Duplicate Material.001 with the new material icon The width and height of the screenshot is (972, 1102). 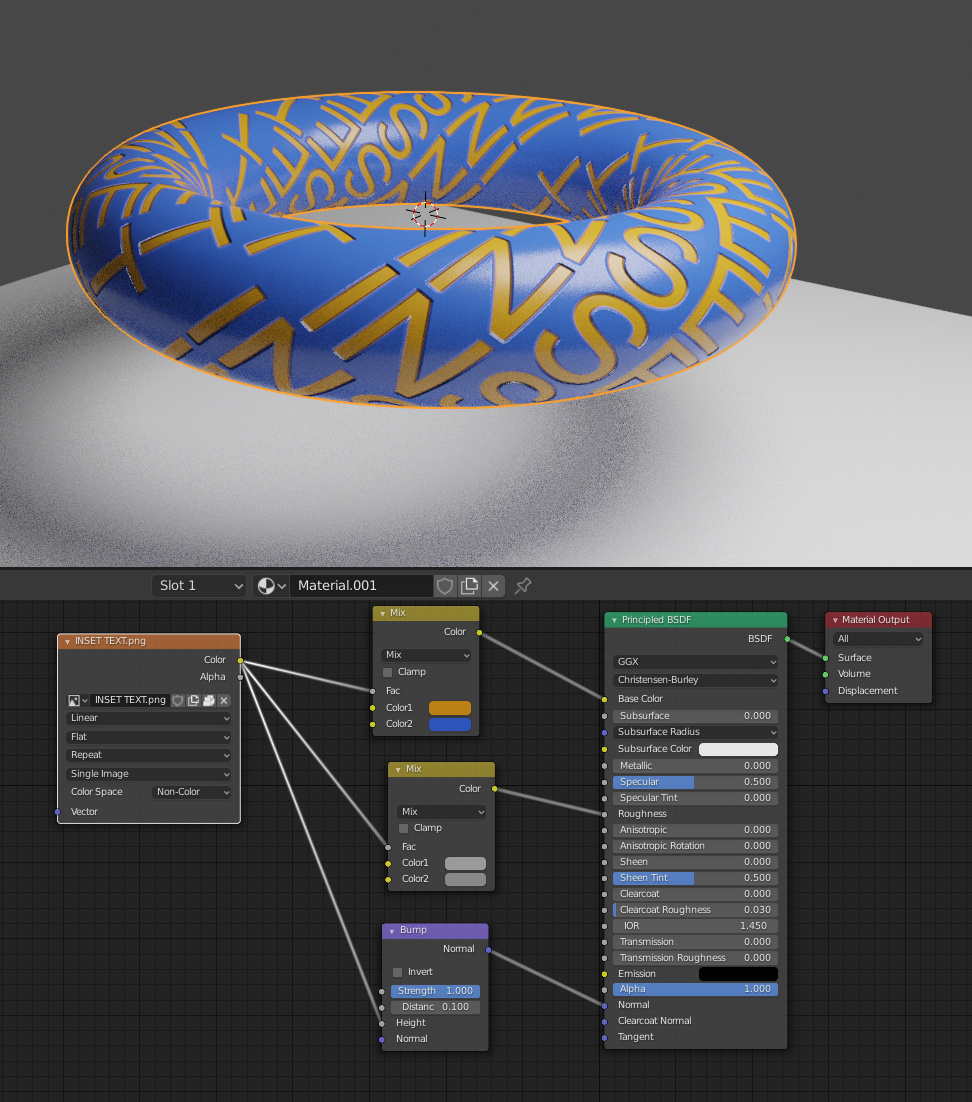[469, 585]
